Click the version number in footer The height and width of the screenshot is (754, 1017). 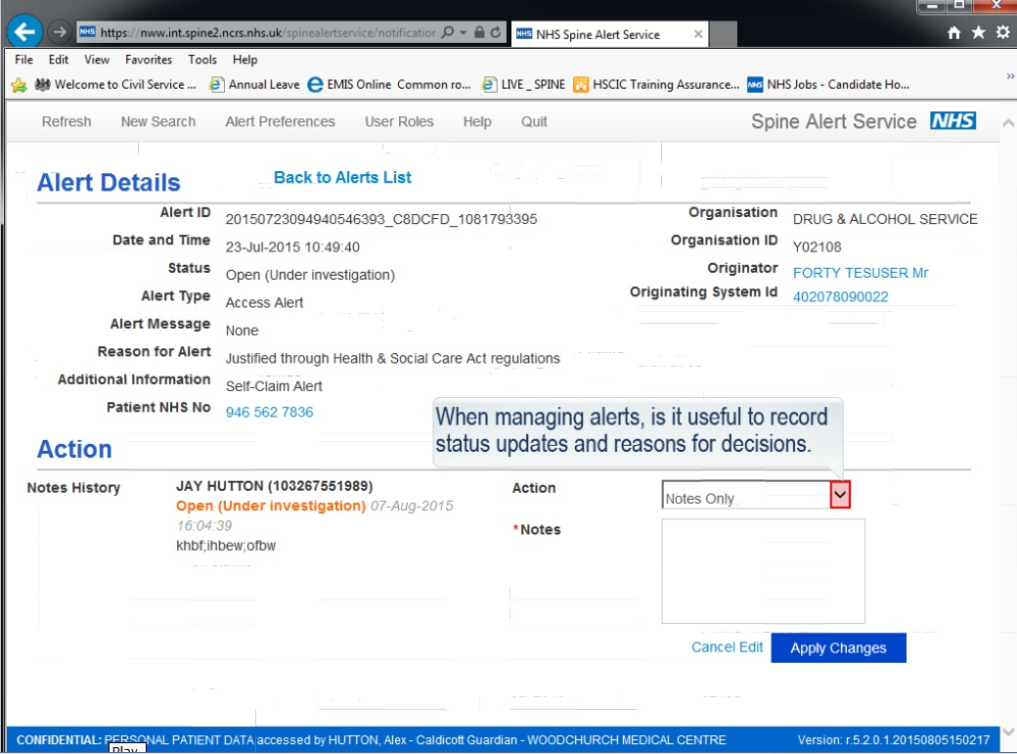click(x=894, y=740)
